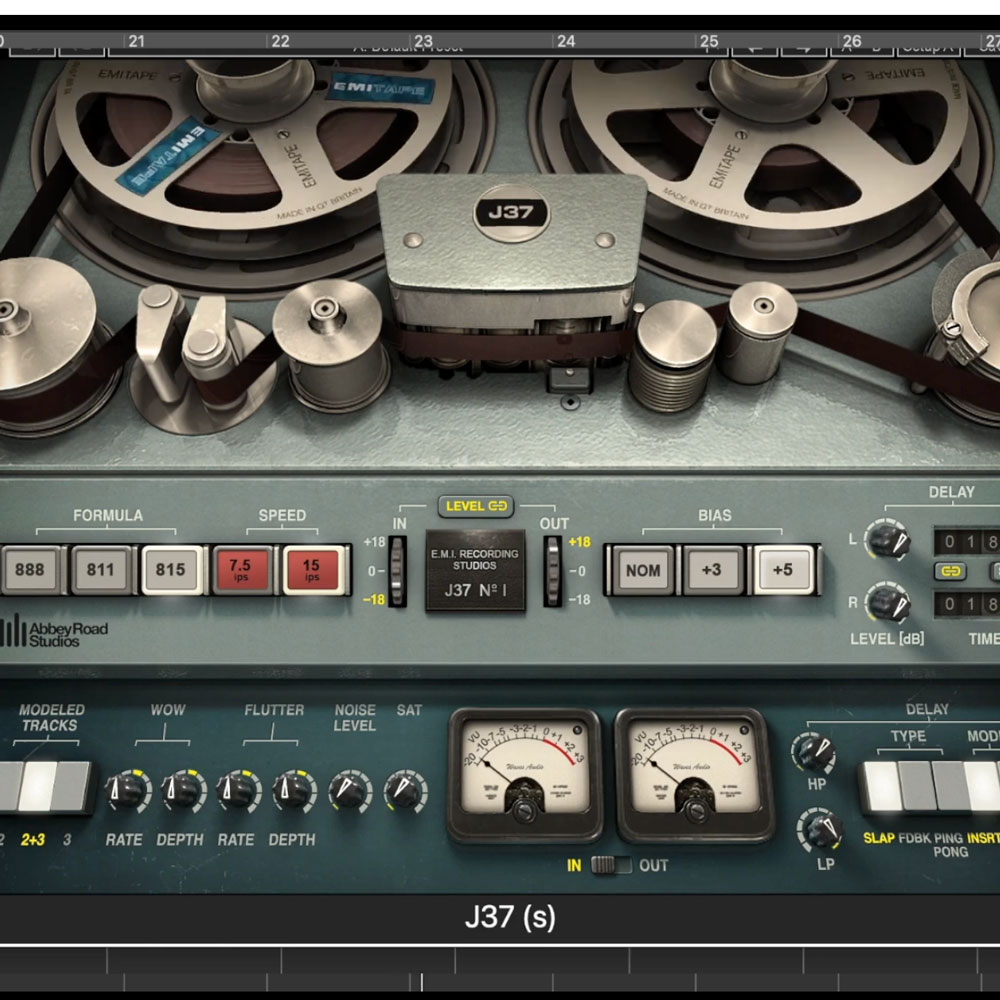Click the LP filter knob
Viewport: 1000px width, 1000px height.
(819, 830)
